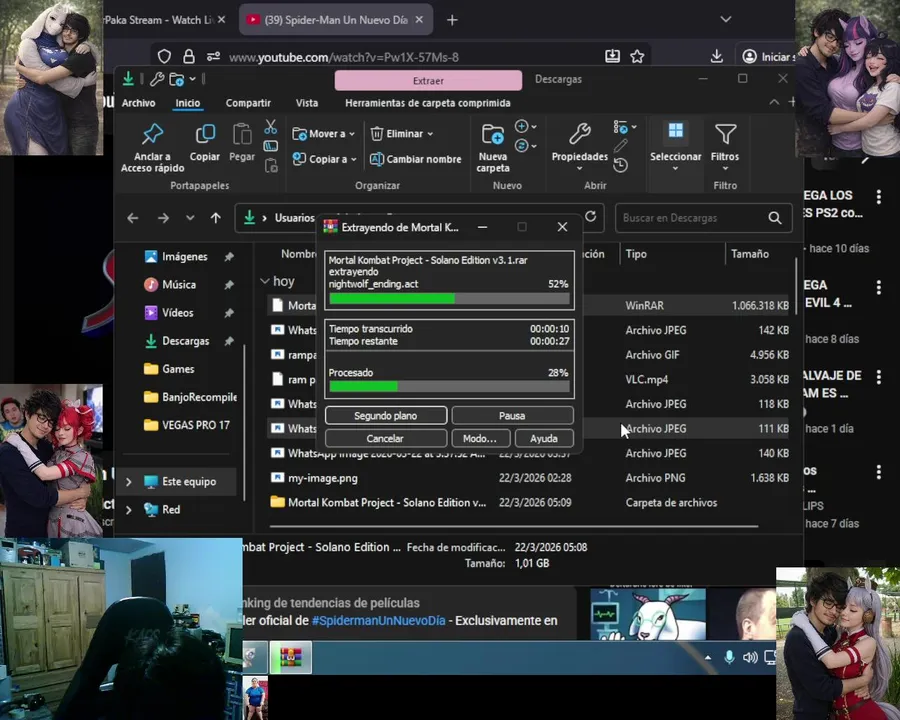Click Ayuda in WinRAR dialog

pos(544,439)
